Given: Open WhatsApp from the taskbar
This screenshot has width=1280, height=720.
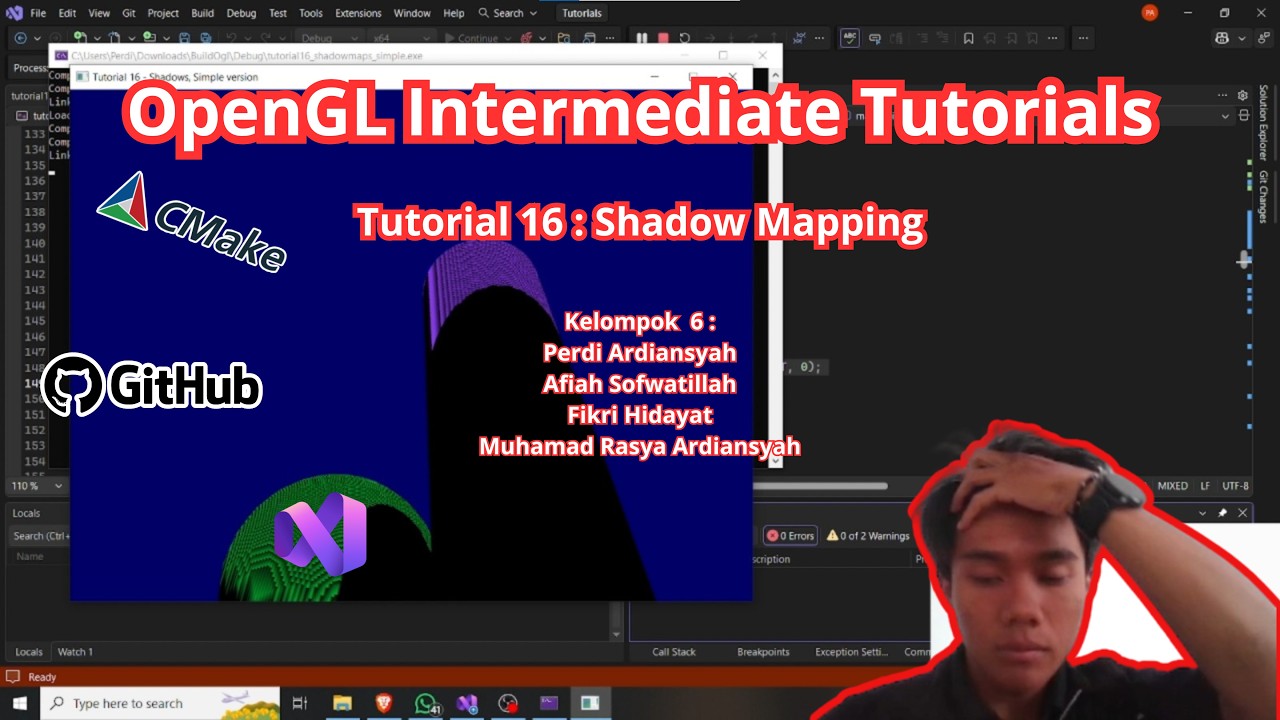Looking at the screenshot, I should (x=426, y=703).
